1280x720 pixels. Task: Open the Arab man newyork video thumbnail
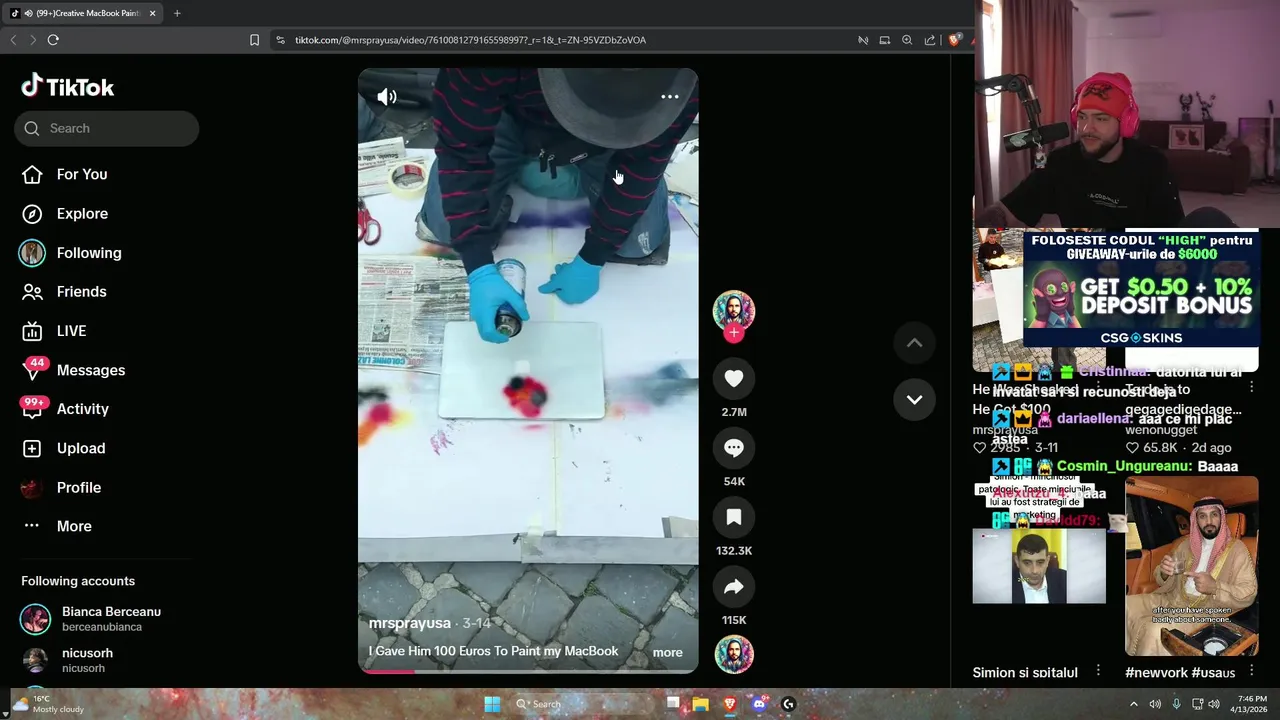click(1192, 566)
